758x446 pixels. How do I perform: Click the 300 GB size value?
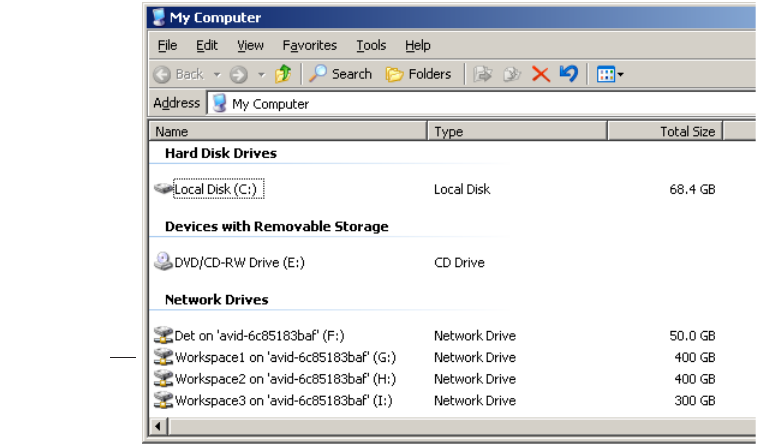[x=695, y=401]
